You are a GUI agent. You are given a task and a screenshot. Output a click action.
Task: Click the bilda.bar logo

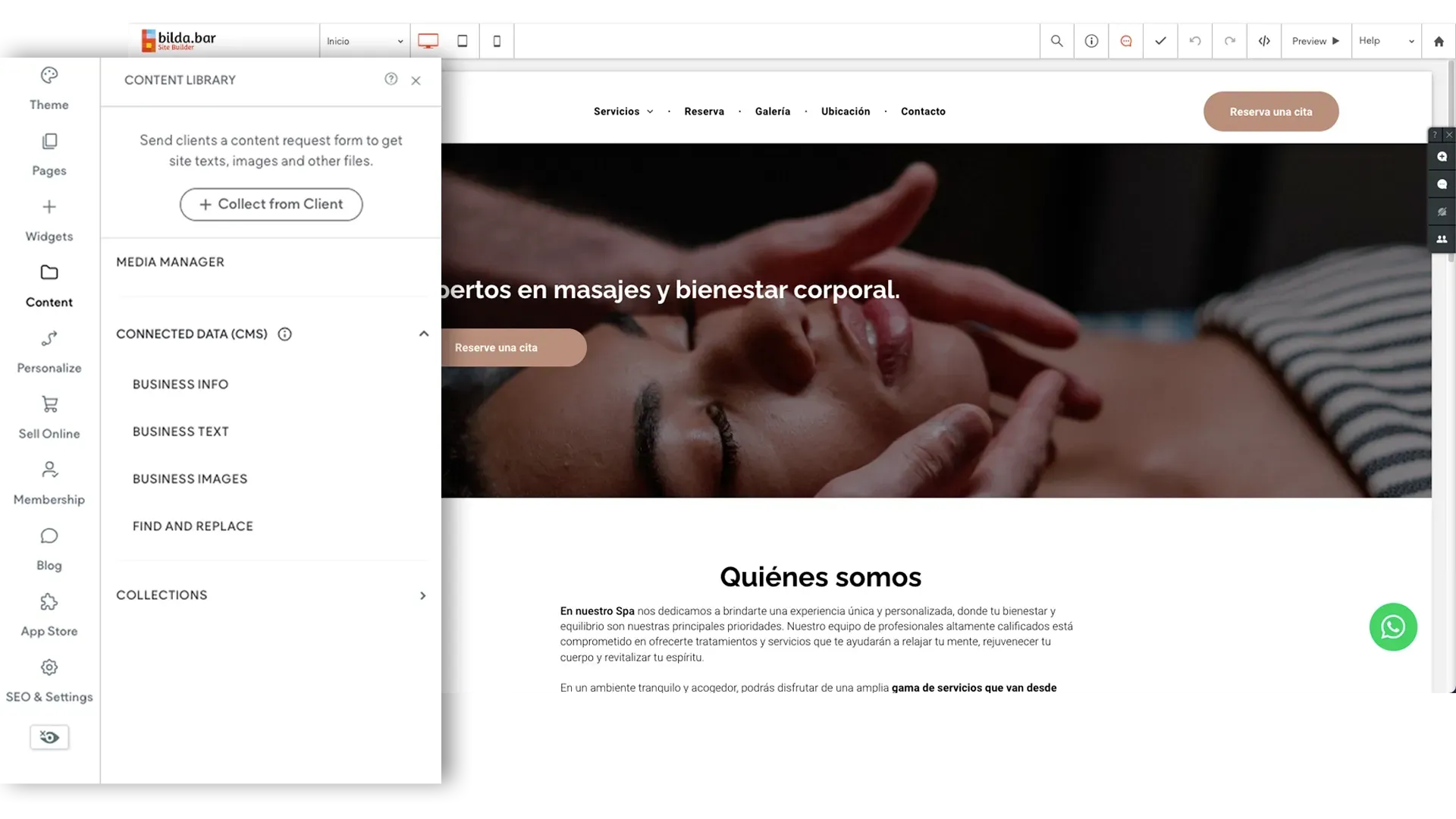click(x=179, y=40)
